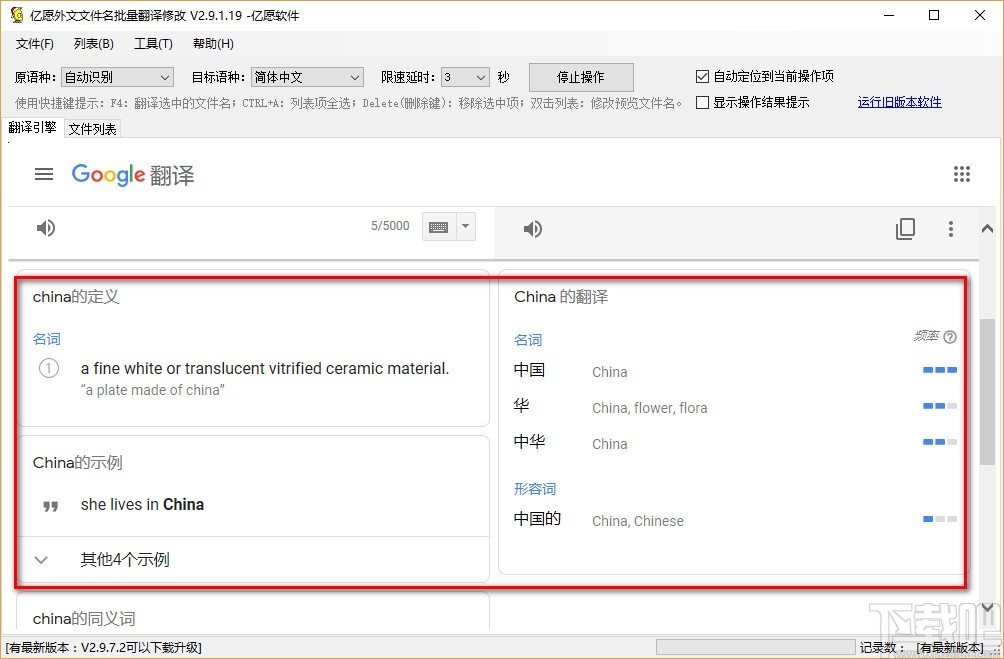Image resolution: width=1004 pixels, height=659 pixels.
Task: Click the 中国的 adjective translation
Action: [x=537, y=518]
